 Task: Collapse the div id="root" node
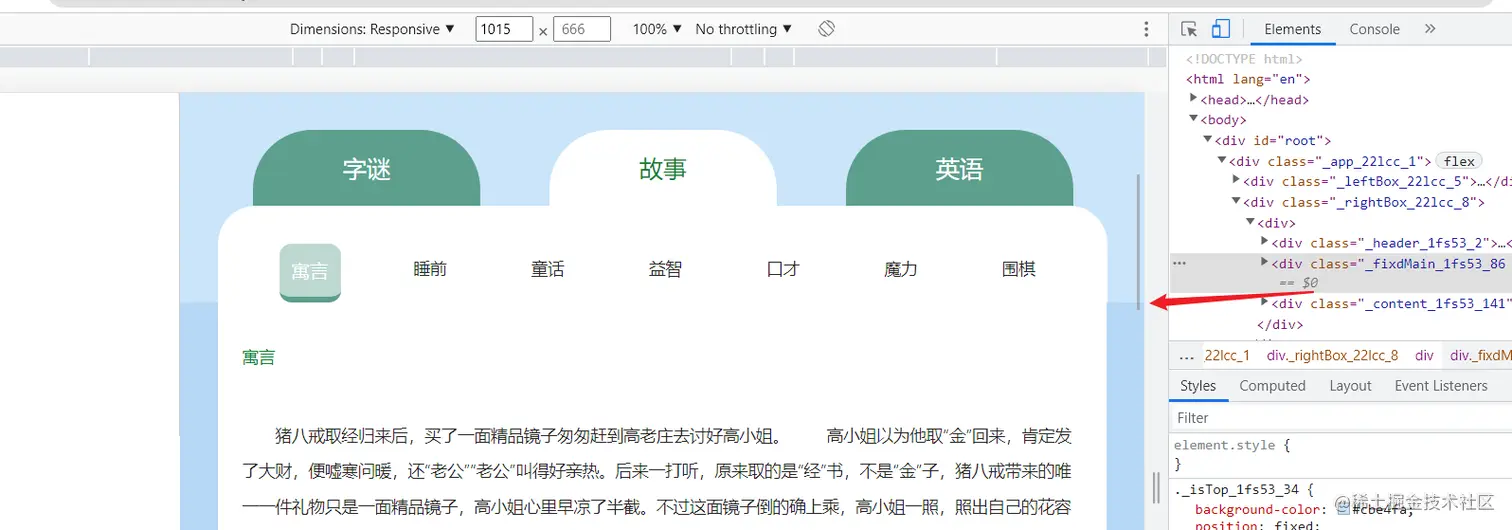pyautogui.click(x=1208, y=139)
